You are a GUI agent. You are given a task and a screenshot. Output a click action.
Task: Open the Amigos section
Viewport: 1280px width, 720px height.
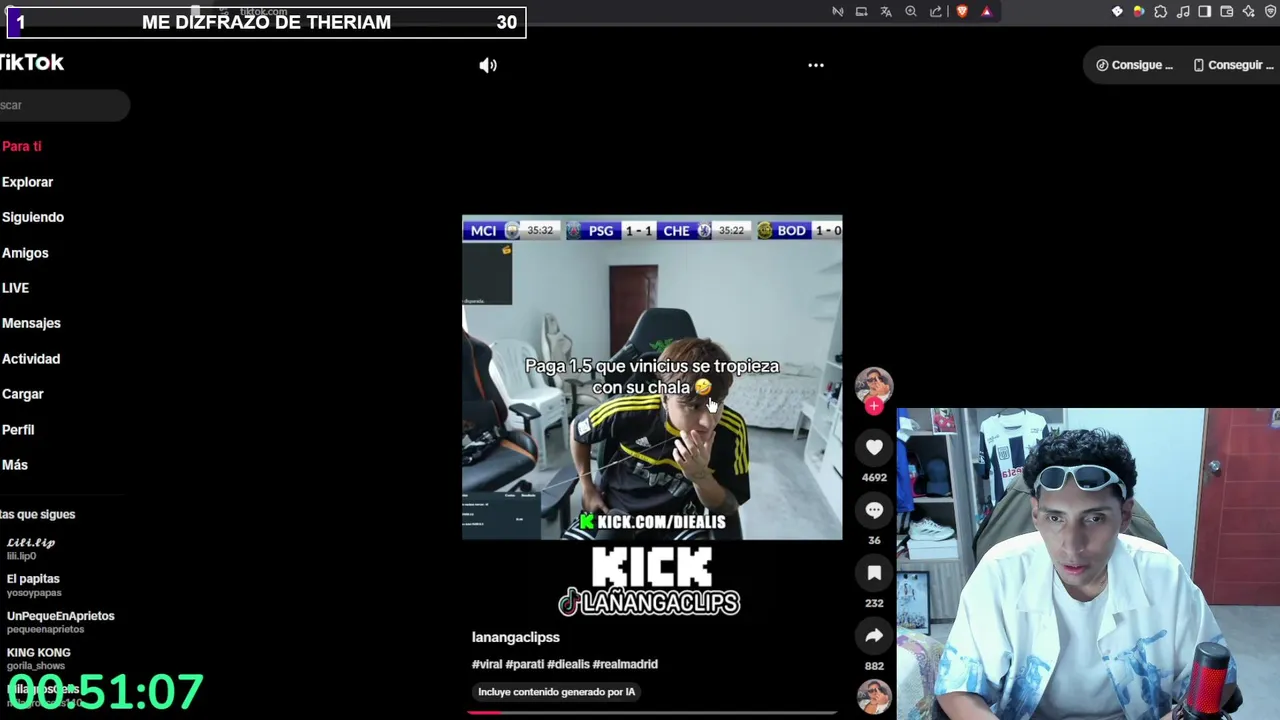[25, 253]
